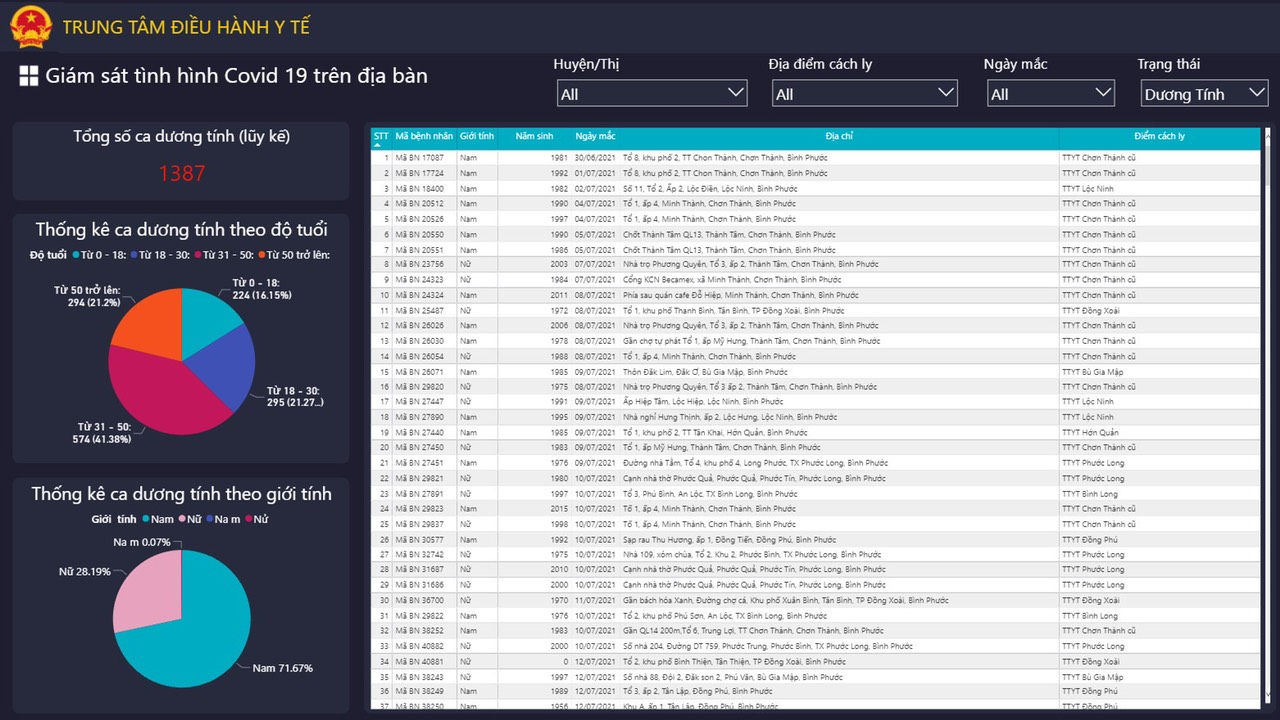
Task: Expand the Địa điểm cách ly dropdown
Action: click(864, 94)
